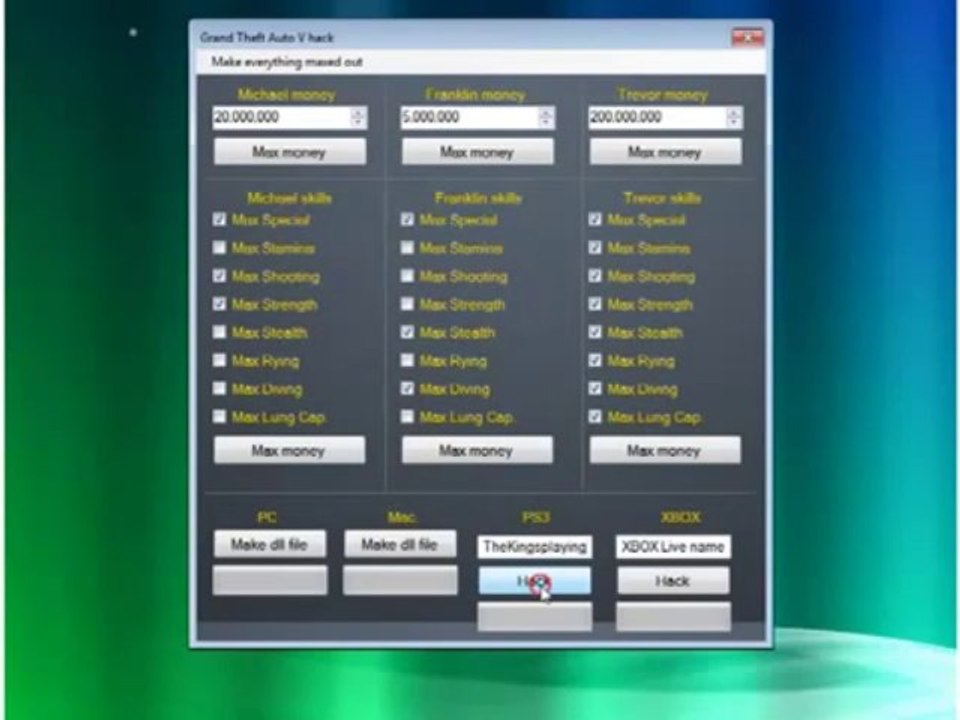Uncheck Michael's Max Special checkbox

[x=219, y=219]
